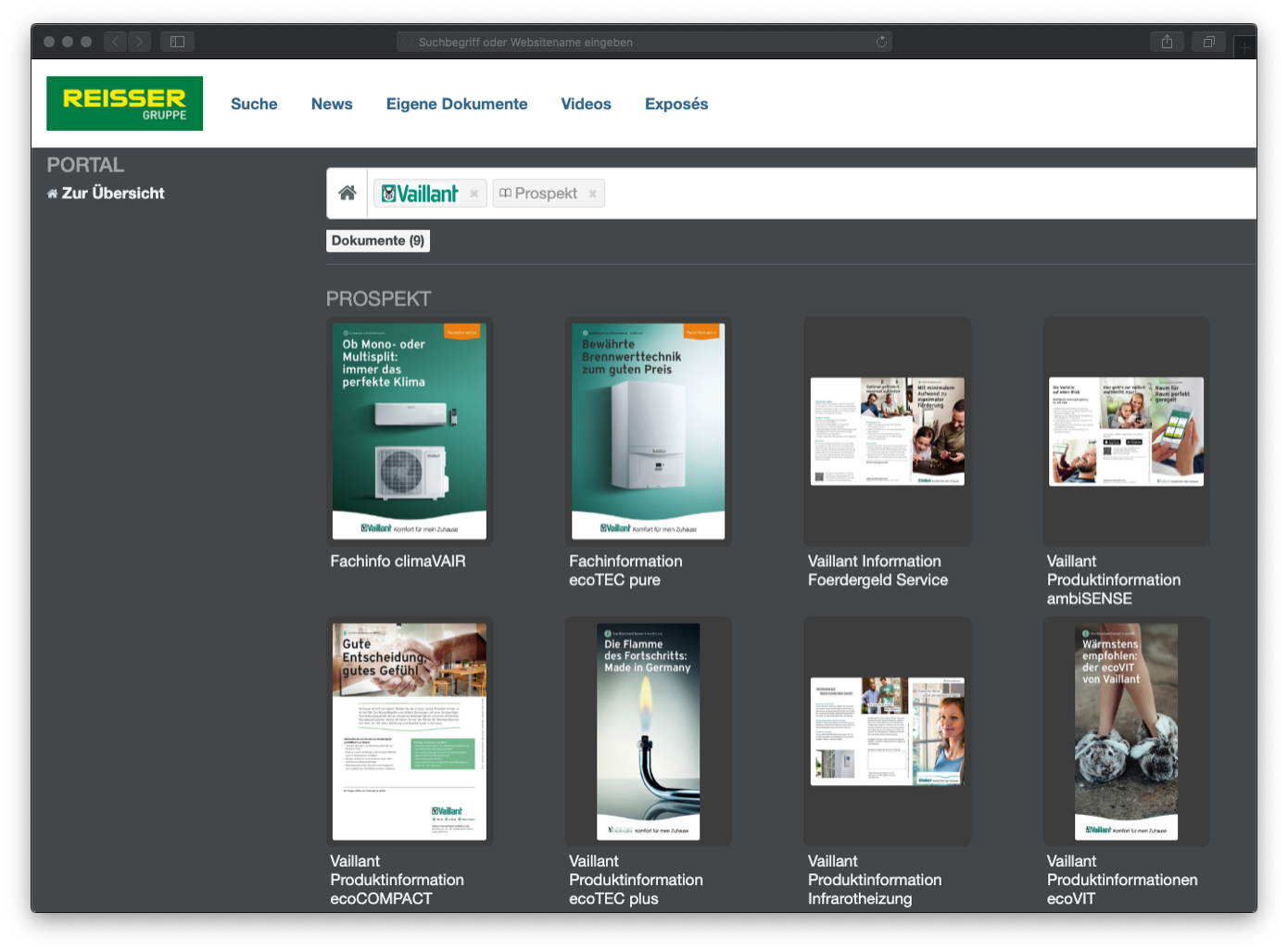Click the Zur Übersicht link
Viewport: 1288px width, 951px height.
coord(106,193)
